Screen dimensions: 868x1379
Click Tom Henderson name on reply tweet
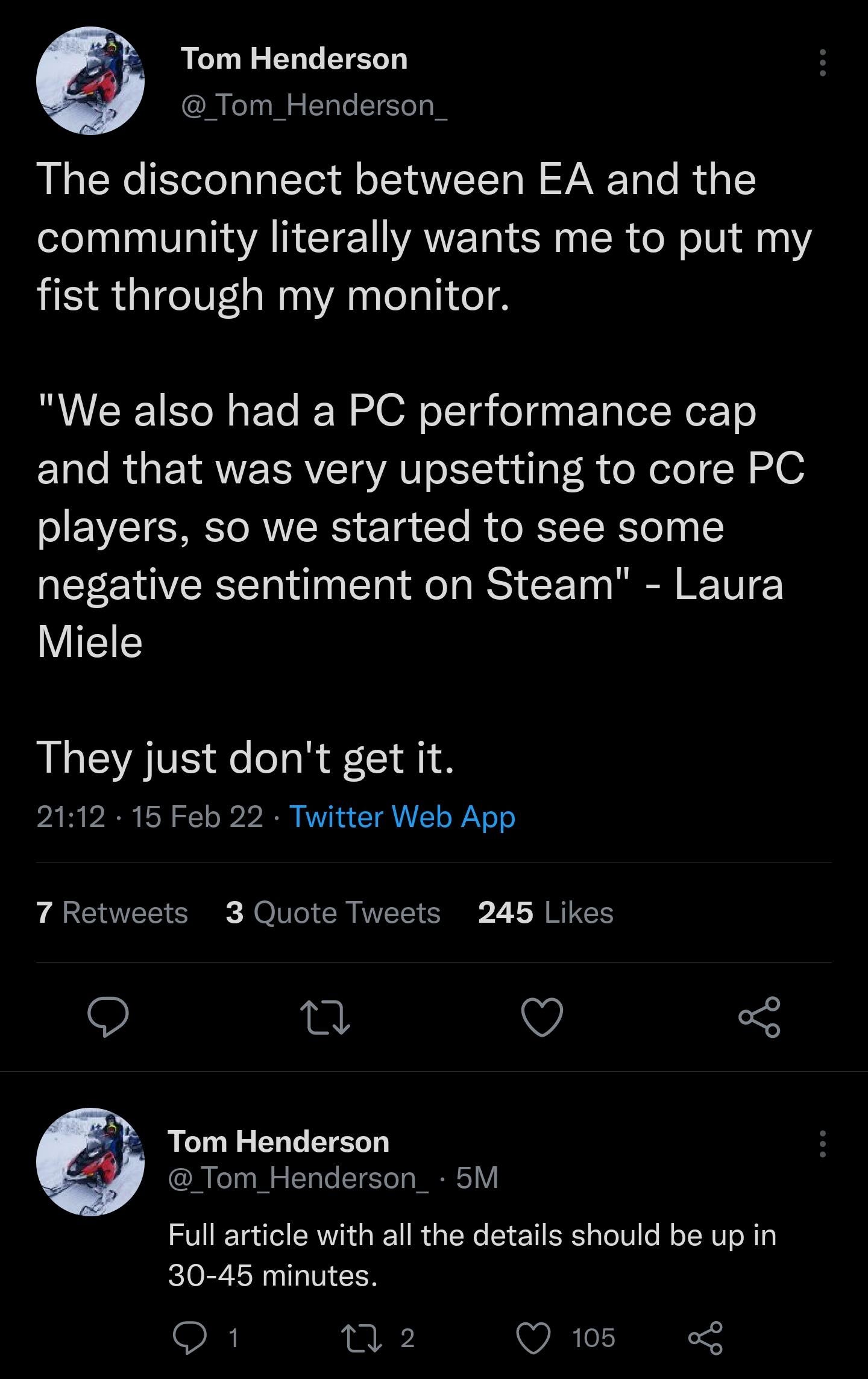[x=278, y=1141]
